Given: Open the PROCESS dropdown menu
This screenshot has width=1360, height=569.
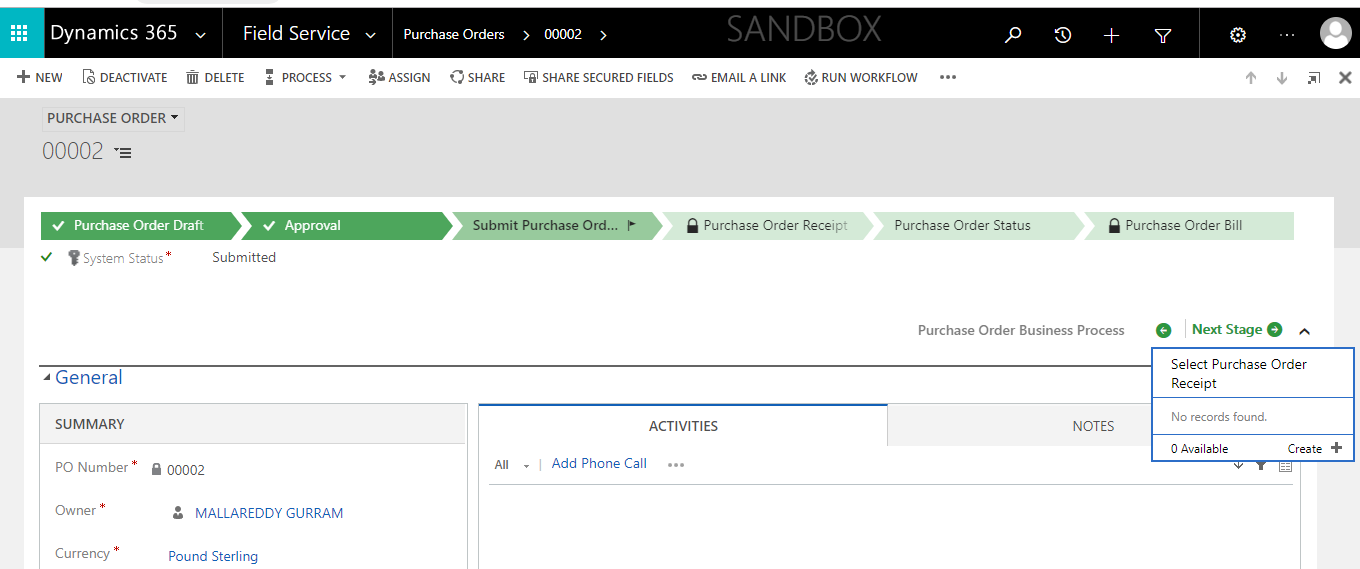Looking at the screenshot, I should pyautogui.click(x=305, y=77).
